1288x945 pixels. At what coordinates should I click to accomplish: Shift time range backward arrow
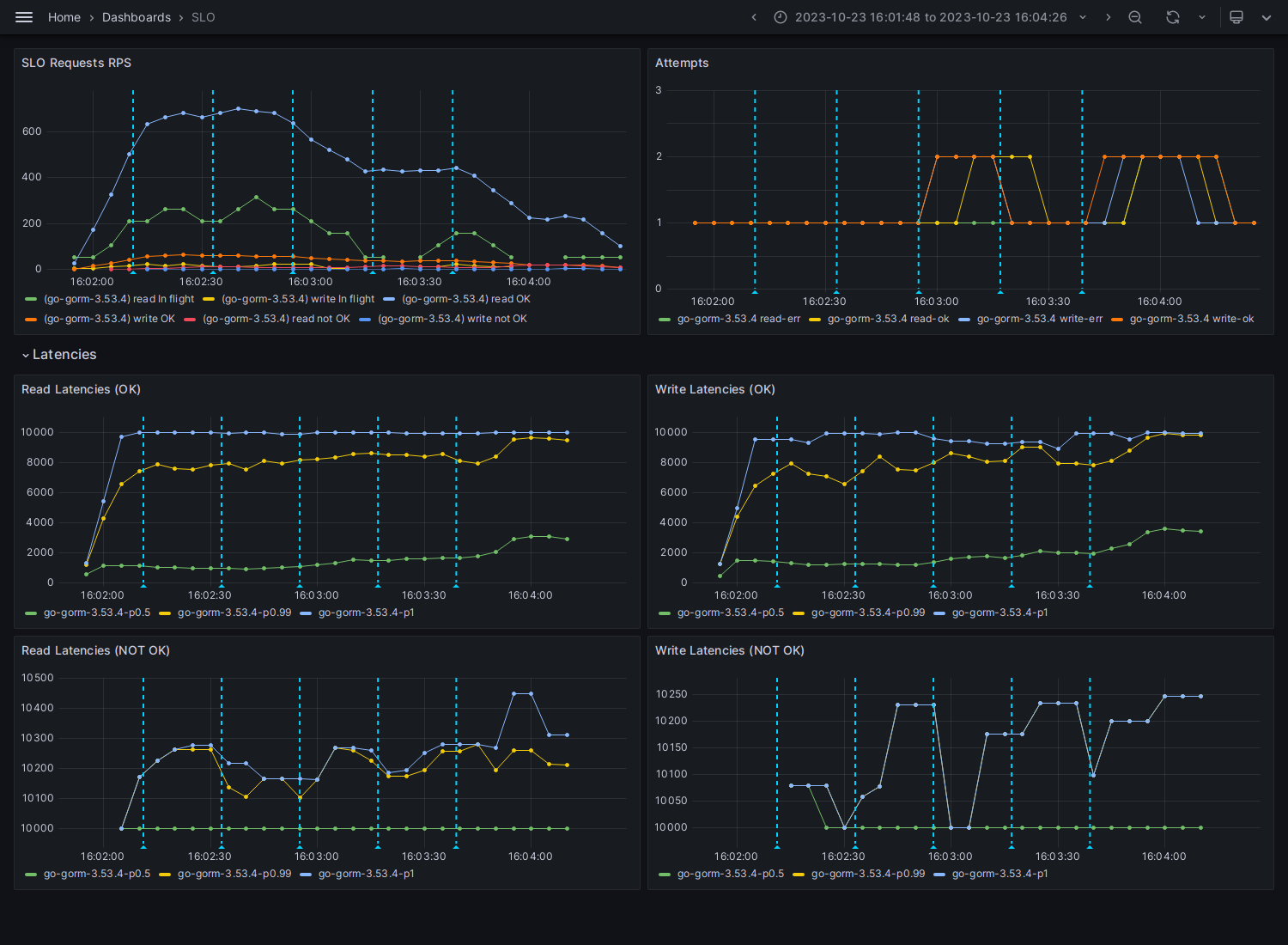click(754, 17)
